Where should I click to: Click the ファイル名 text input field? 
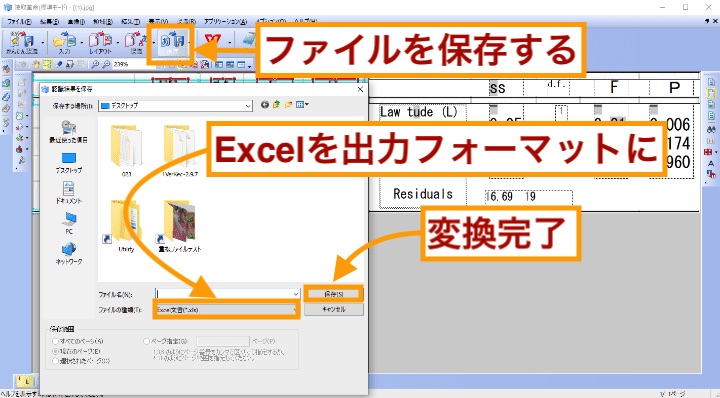click(224, 294)
